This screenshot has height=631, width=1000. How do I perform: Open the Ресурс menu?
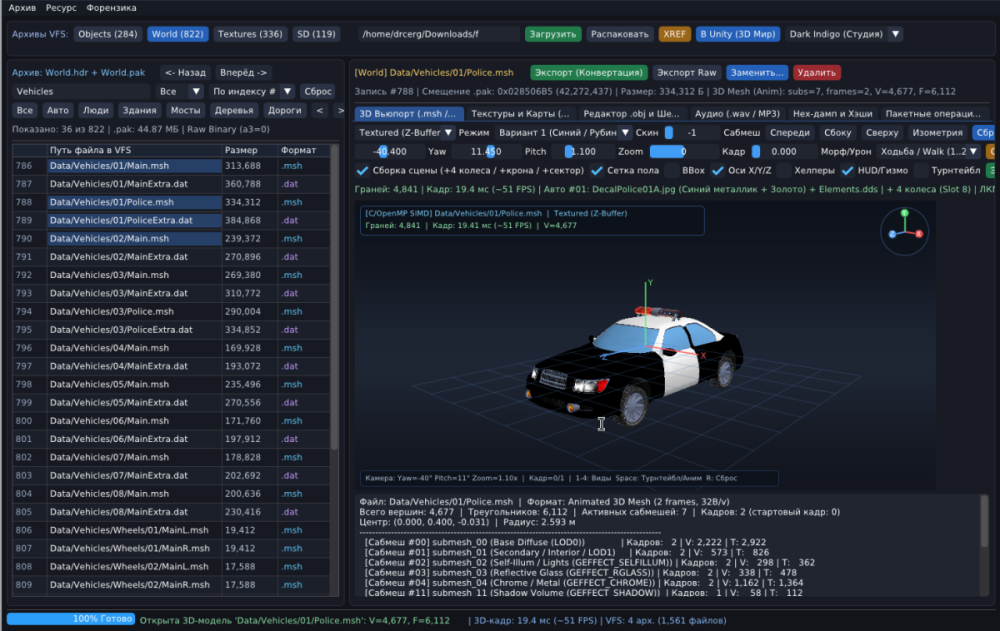(x=61, y=8)
